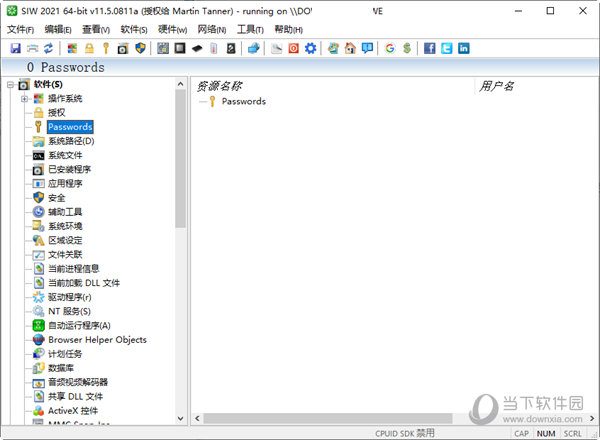
Task: Select 系统文件 in the tree
Action: pos(65,155)
